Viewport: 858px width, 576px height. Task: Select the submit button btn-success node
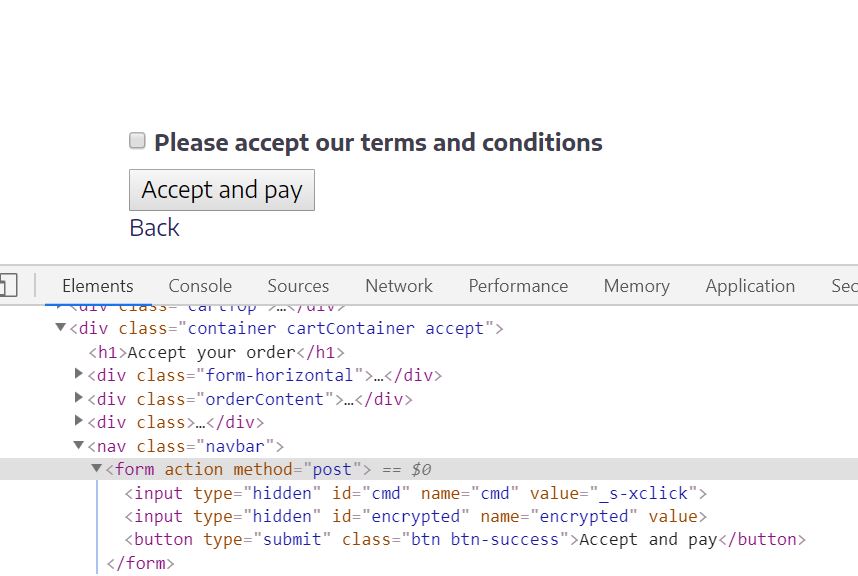pyautogui.click(x=465, y=539)
